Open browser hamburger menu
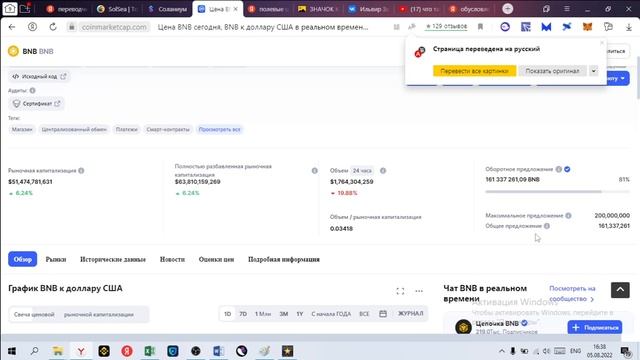Screen dimensions: 640x360 coord(567,9)
